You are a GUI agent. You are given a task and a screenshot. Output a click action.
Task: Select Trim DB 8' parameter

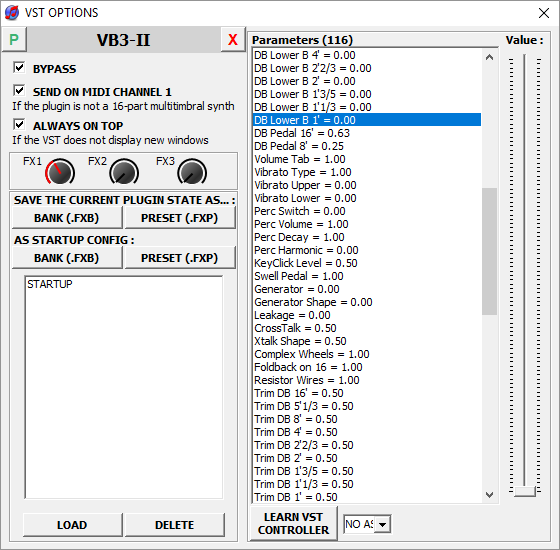pyautogui.click(x=367, y=419)
